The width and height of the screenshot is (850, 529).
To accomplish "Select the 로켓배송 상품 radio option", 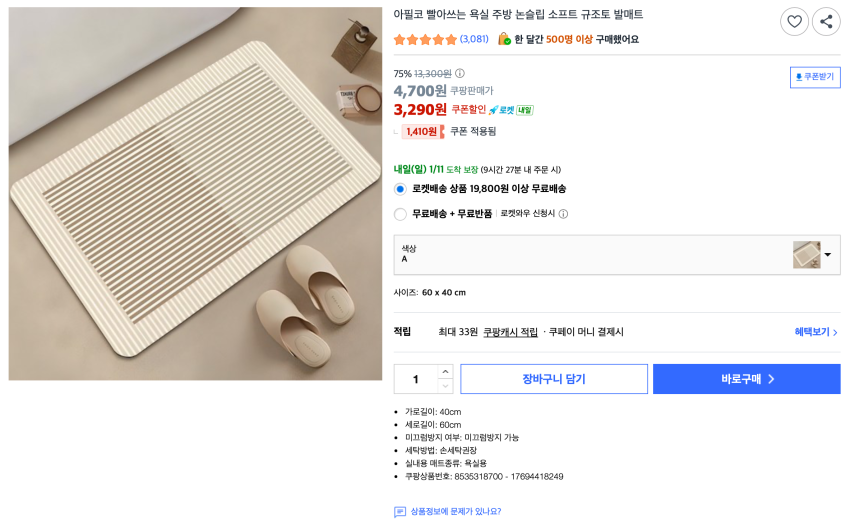I will click(x=400, y=189).
